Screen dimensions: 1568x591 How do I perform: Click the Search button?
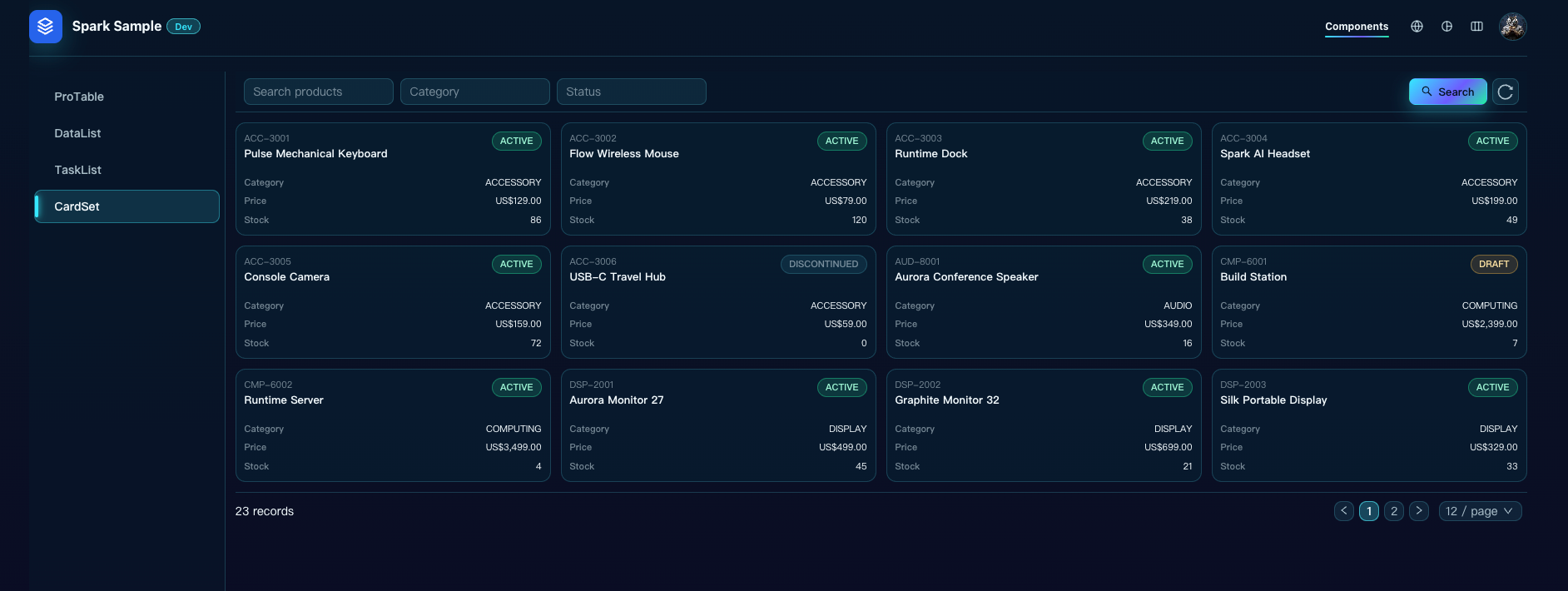(1447, 92)
